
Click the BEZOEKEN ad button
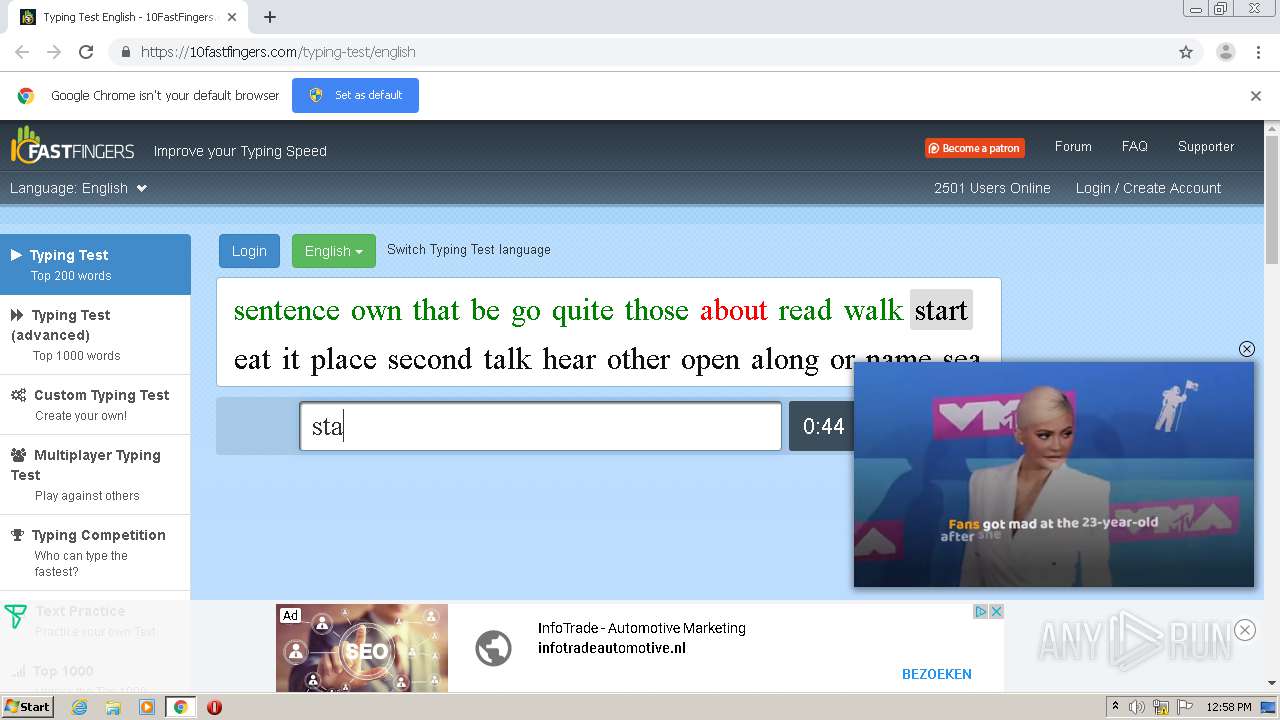pyautogui.click(x=937, y=674)
